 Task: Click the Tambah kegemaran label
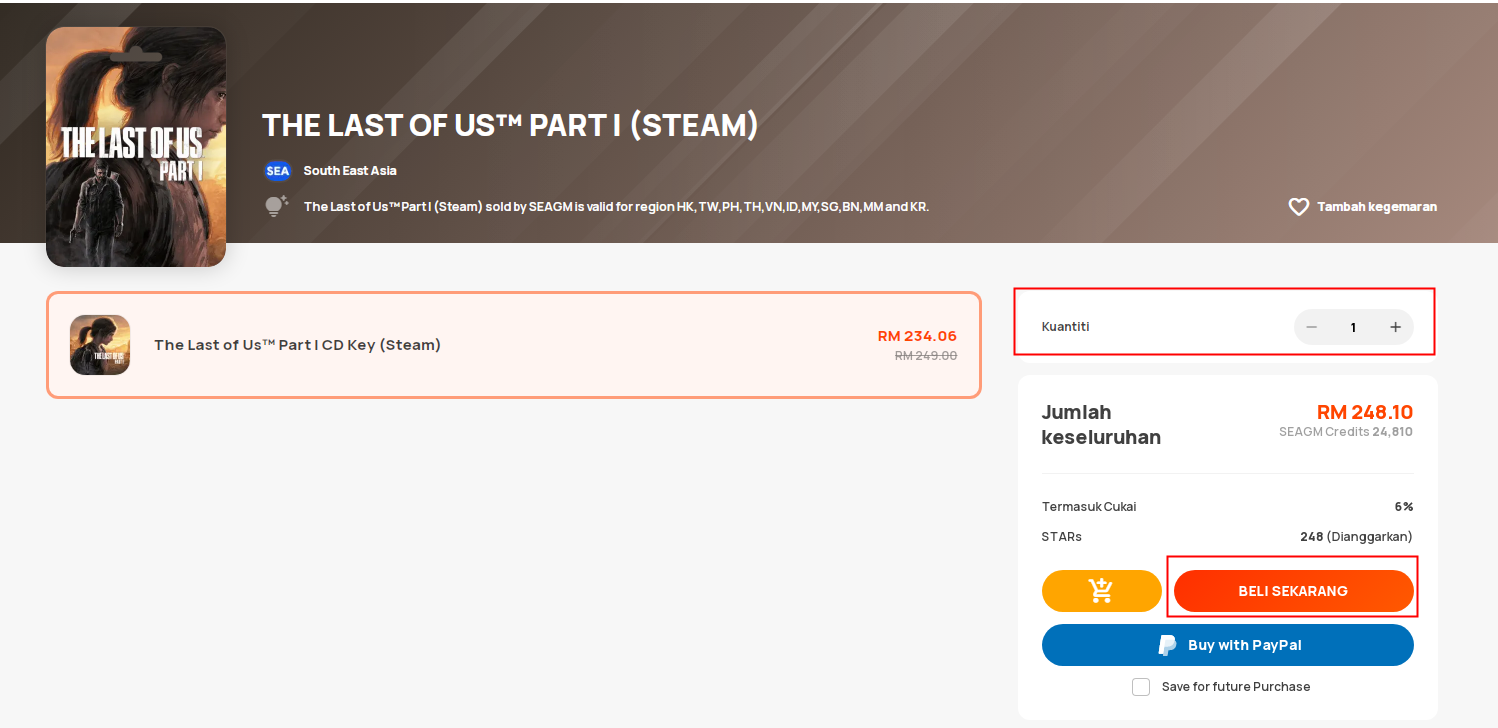point(1376,207)
